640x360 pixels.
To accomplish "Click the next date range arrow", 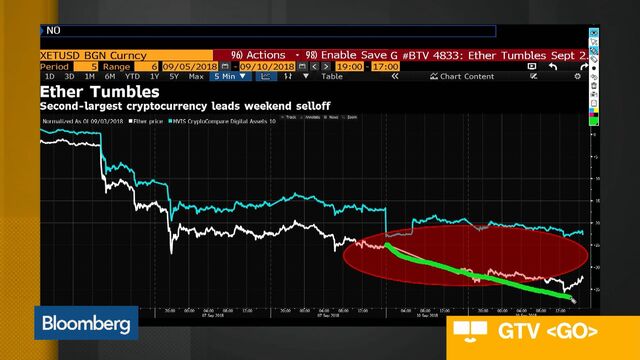I will (325, 67).
